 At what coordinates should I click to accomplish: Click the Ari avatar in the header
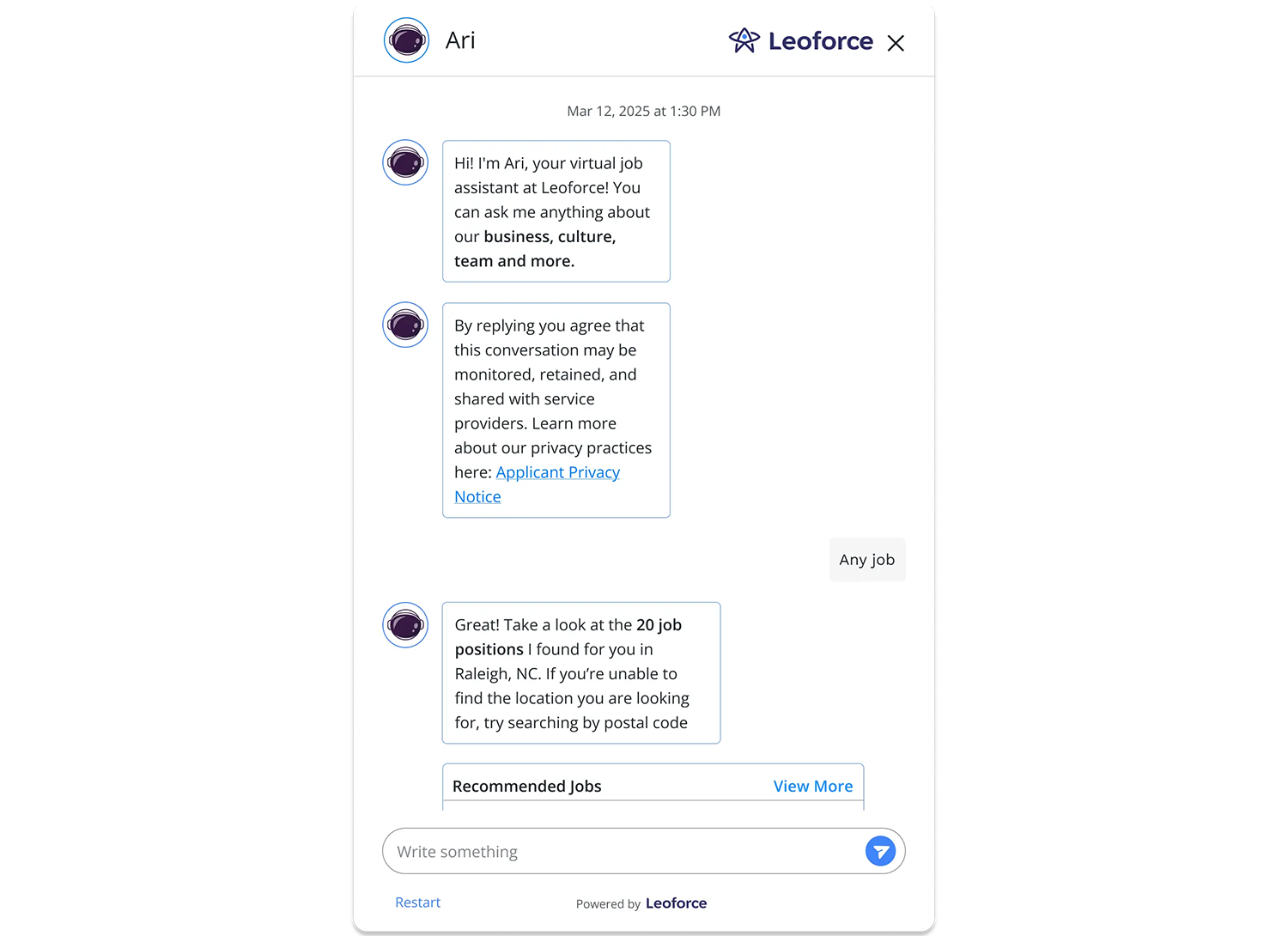(x=406, y=40)
